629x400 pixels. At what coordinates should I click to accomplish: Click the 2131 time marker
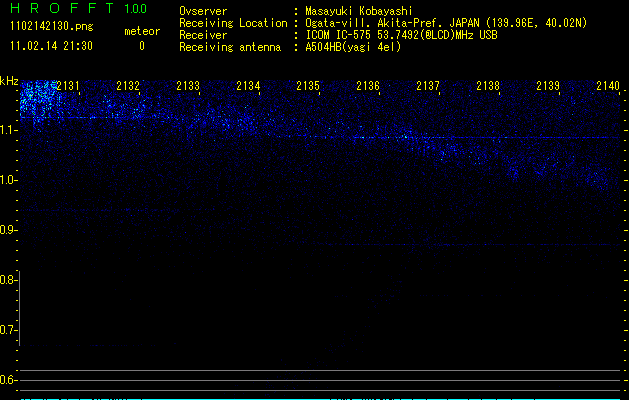point(68,86)
